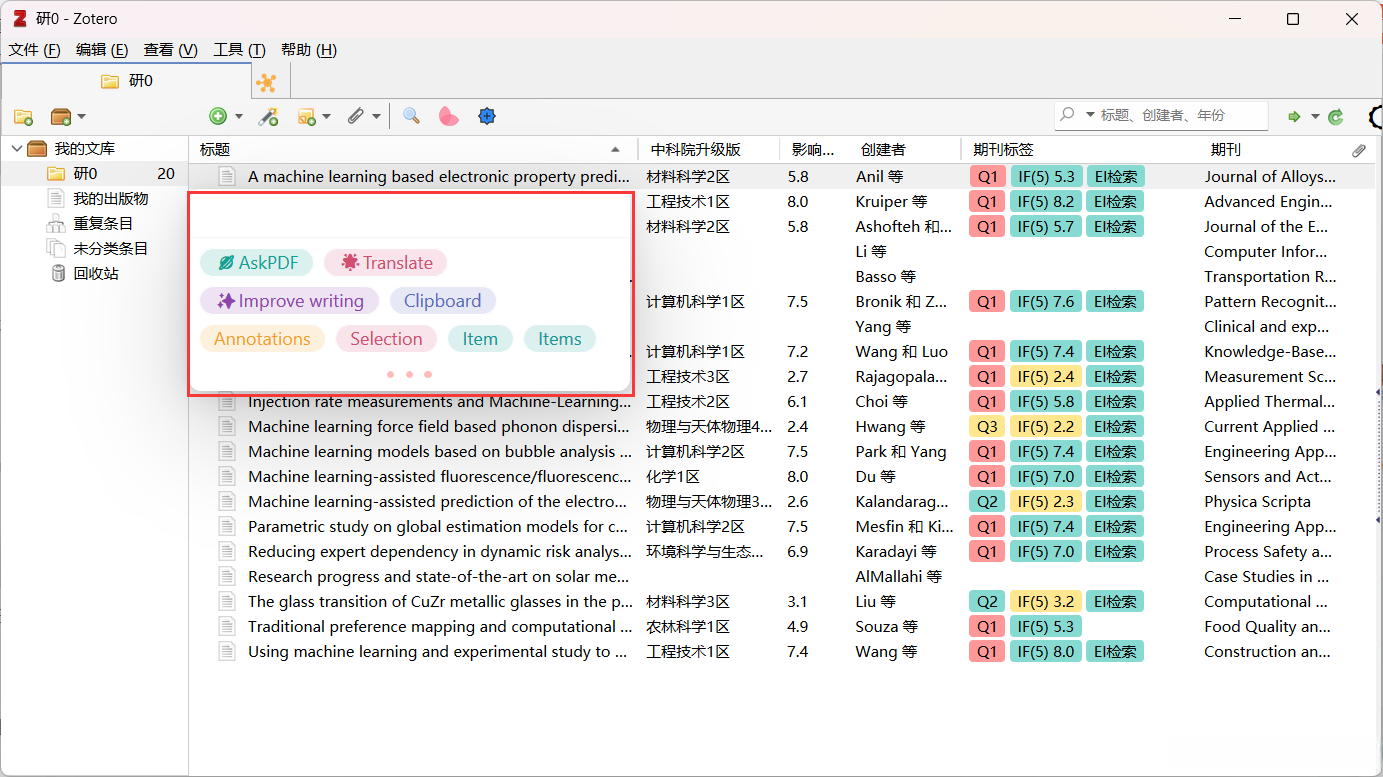Click the pink petals toolbar icon

click(x=448, y=116)
